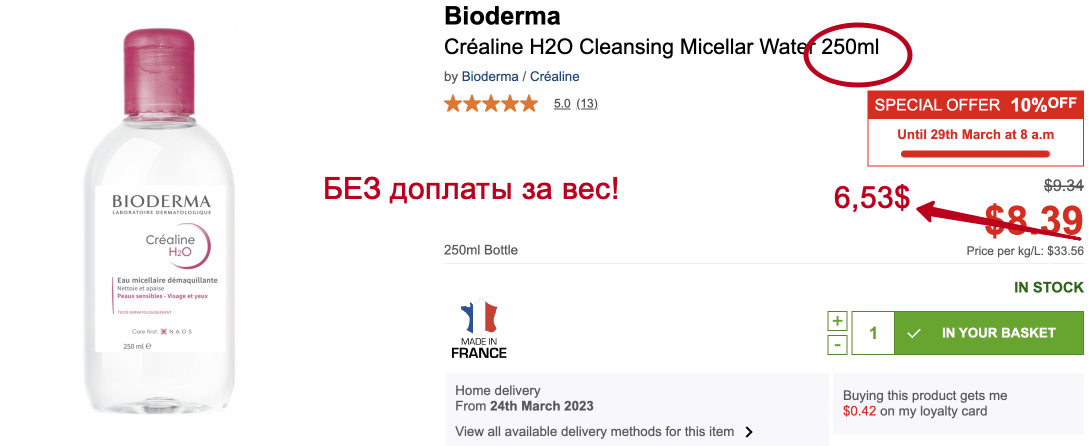Click the IN STOCK status label
Screen dimensions: 1090x446
point(1048,288)
